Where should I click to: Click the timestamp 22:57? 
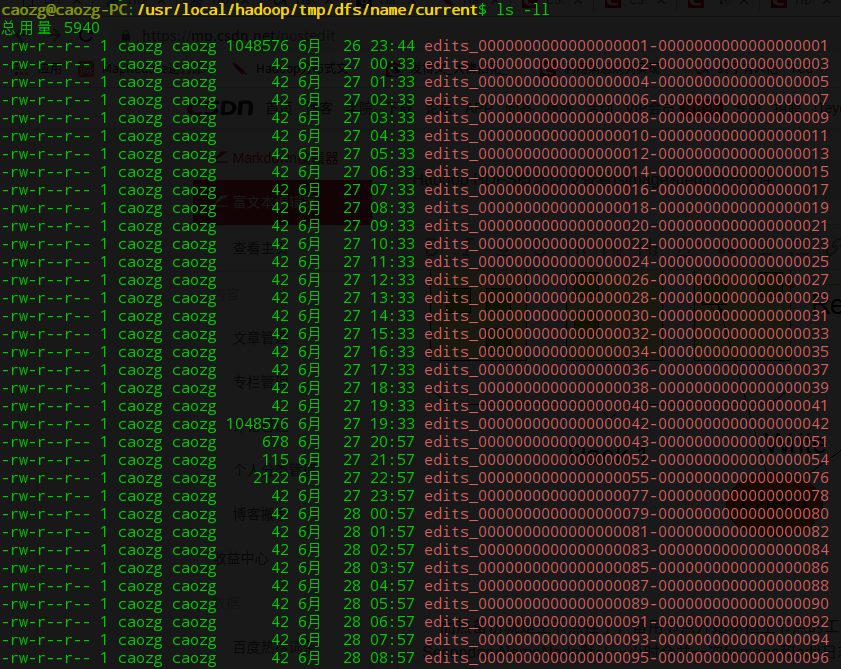point(393,478)
